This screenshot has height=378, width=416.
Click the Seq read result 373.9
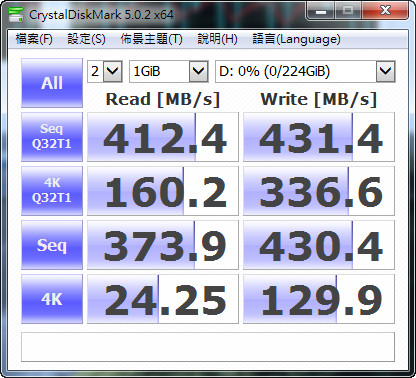(x=163, y=245)
